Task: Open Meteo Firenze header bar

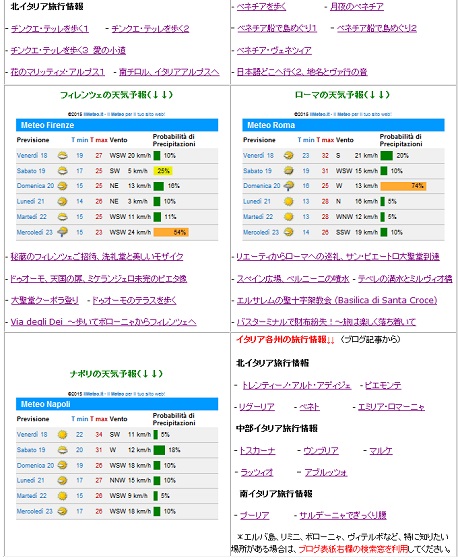Action: pyautogui.click(x=117, y=125)
